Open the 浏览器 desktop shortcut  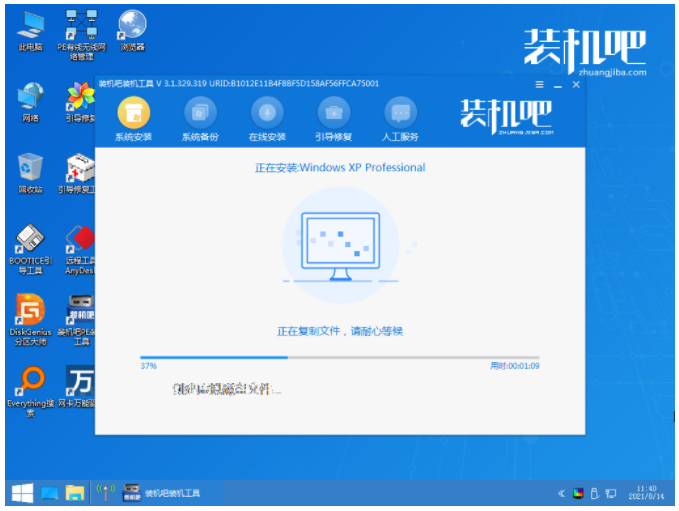point(133,31)
